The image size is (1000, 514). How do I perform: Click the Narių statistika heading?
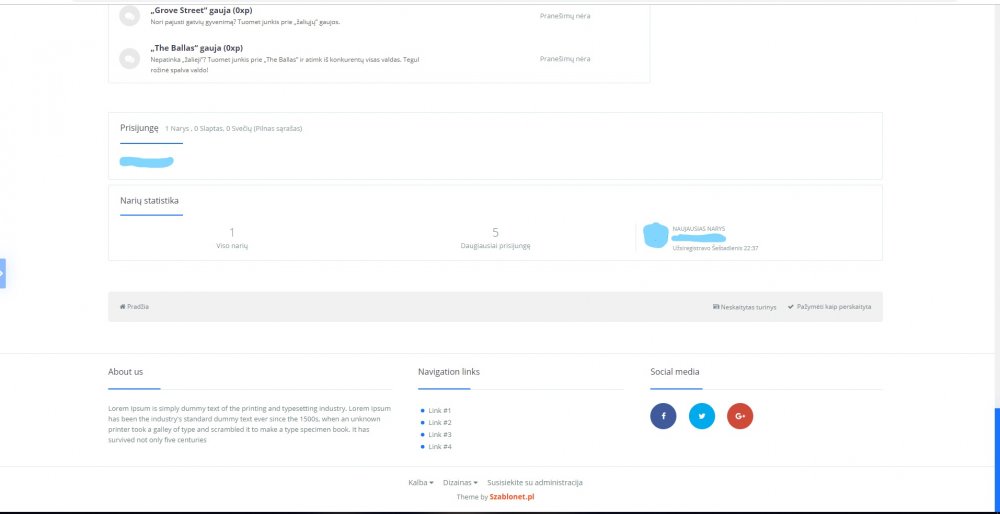[x=149, y=200]
